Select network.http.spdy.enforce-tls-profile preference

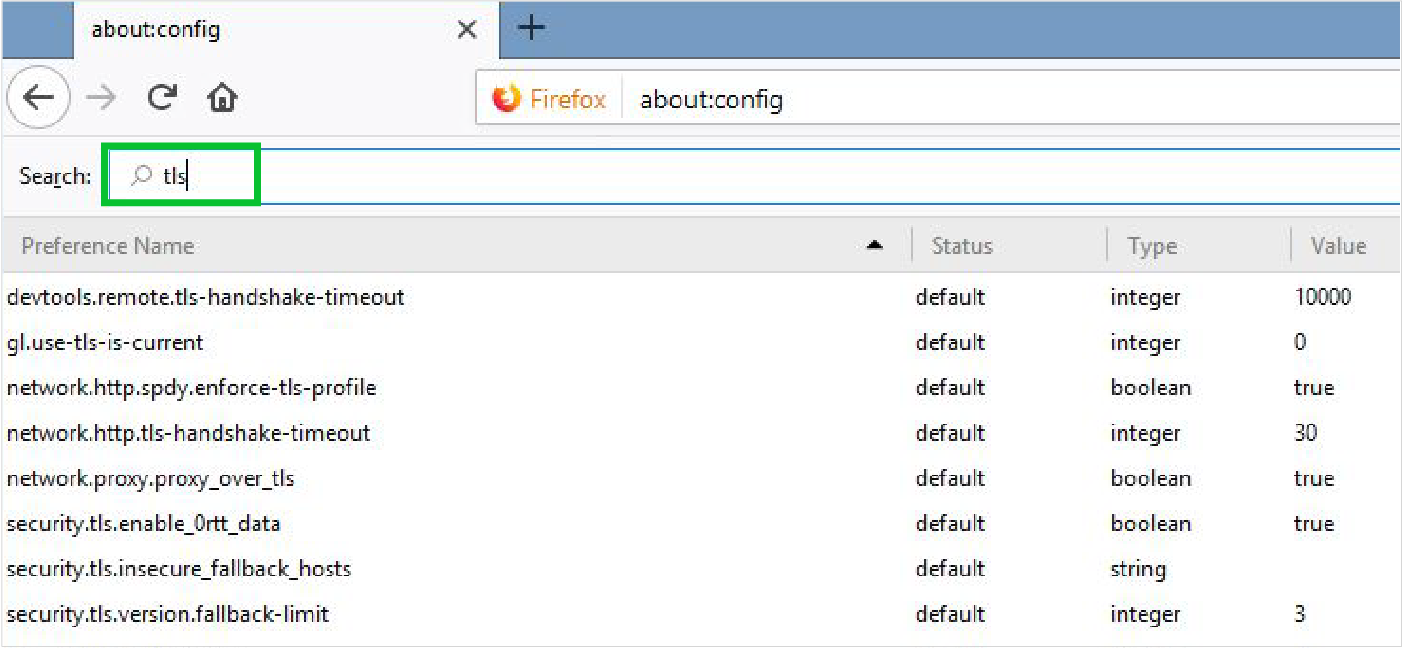tap(191, 388)
